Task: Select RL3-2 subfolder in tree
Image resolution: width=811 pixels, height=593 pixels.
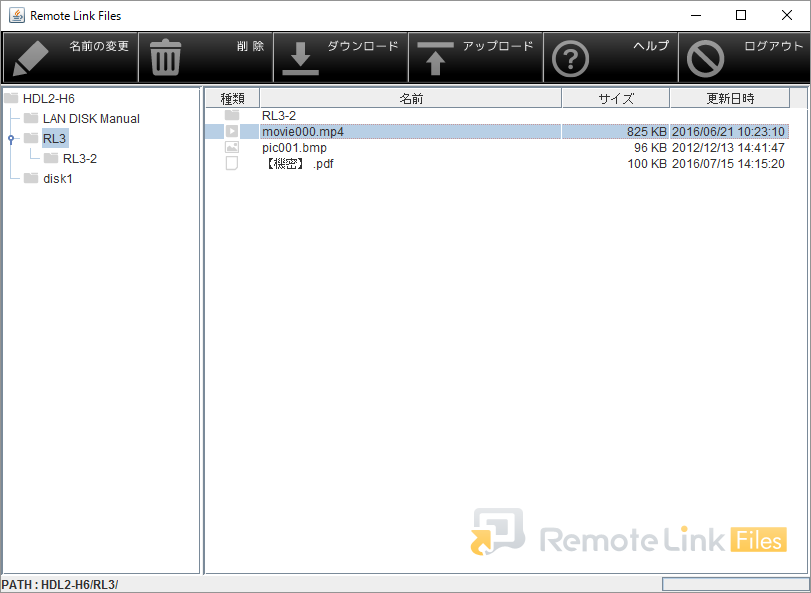Action: pyautogui.click(x=79, y=159)
